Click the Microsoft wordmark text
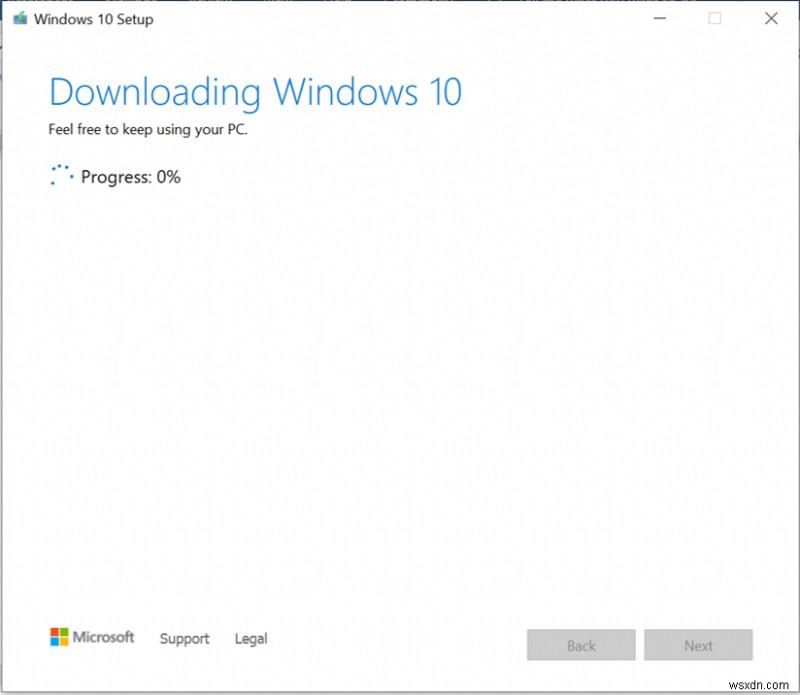This screenshot has height=695, width=800. (103, 637)
